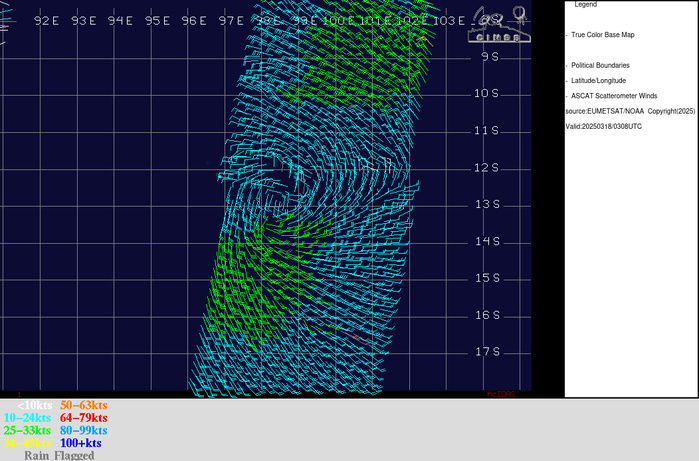The image size is (699, 461).
Task: Click the '12S' latitude label
Action: pos(486,168)
